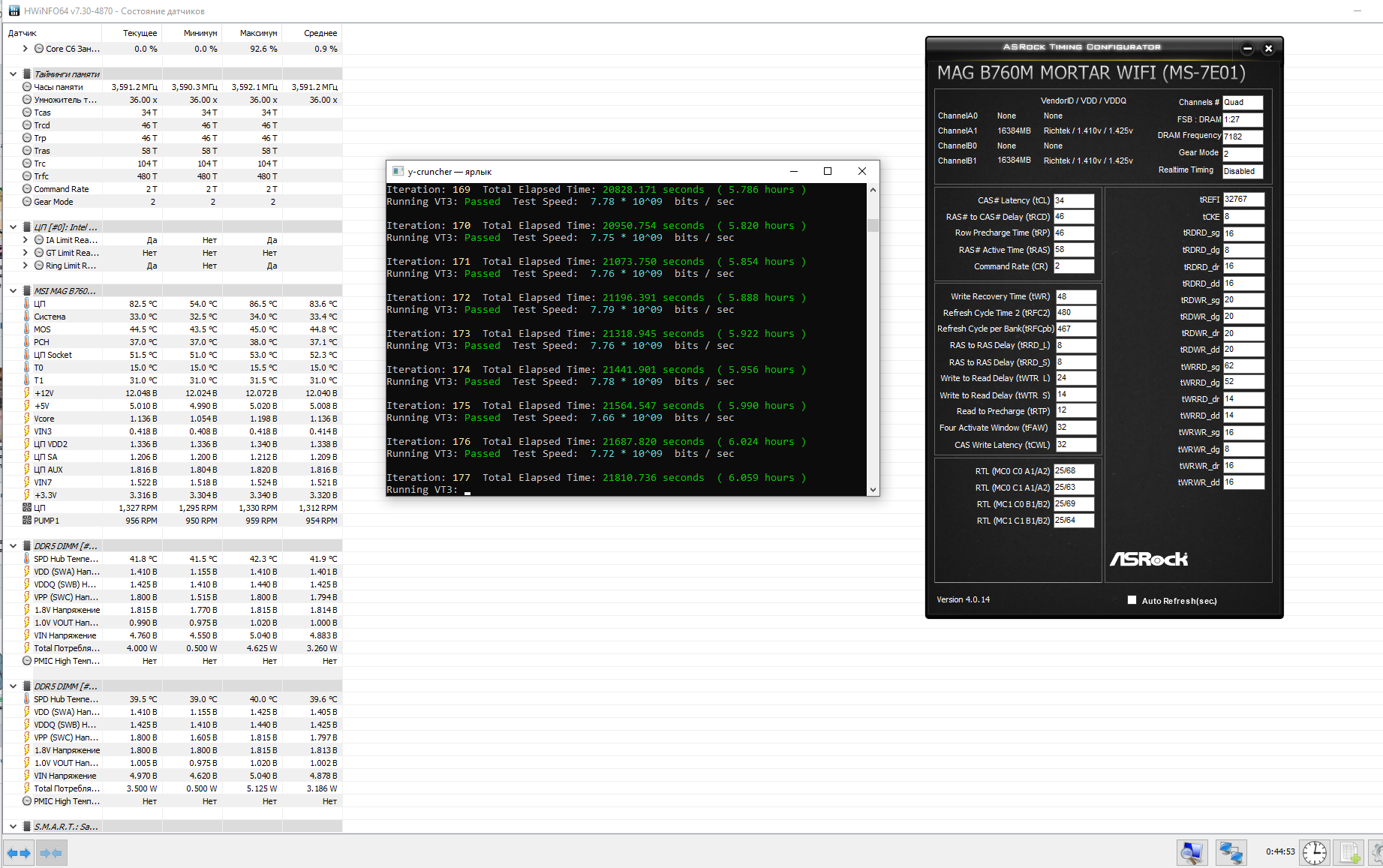Image resolution: width=1383 pixels, height=868 pixels.
Task: Click 'Version 4.0.14' text in Timing Configurator
Action: coord(963,599)
